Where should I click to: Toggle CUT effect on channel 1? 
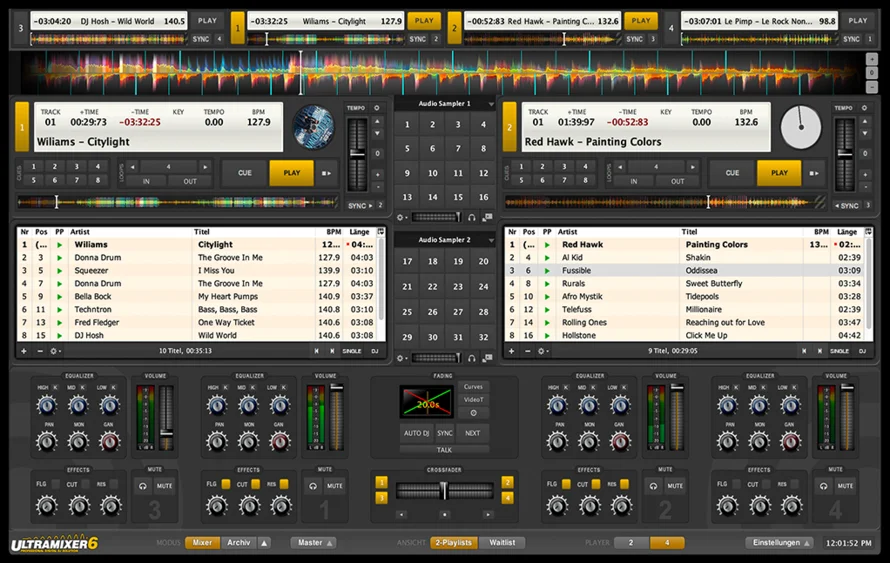(x=255, y=484)
